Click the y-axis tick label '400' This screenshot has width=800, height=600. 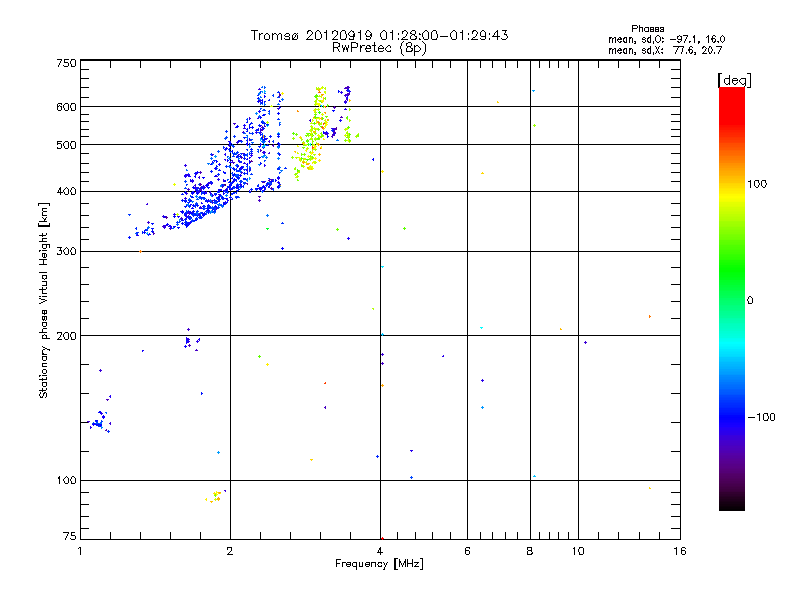coord(66,191)
